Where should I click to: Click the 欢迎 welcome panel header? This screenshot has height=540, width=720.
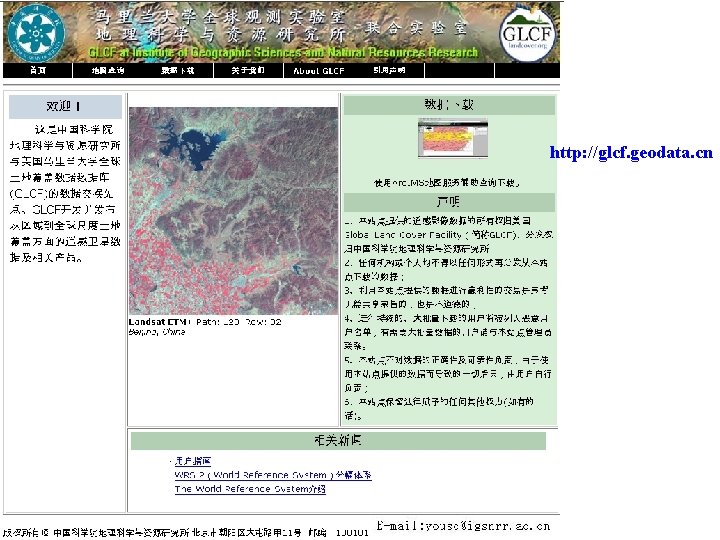pos(65,106)
